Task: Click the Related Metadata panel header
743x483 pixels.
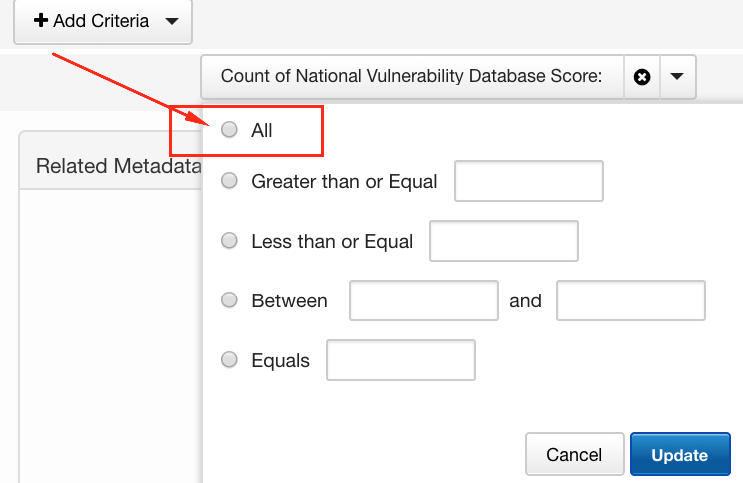Action: tap(110, 166)
